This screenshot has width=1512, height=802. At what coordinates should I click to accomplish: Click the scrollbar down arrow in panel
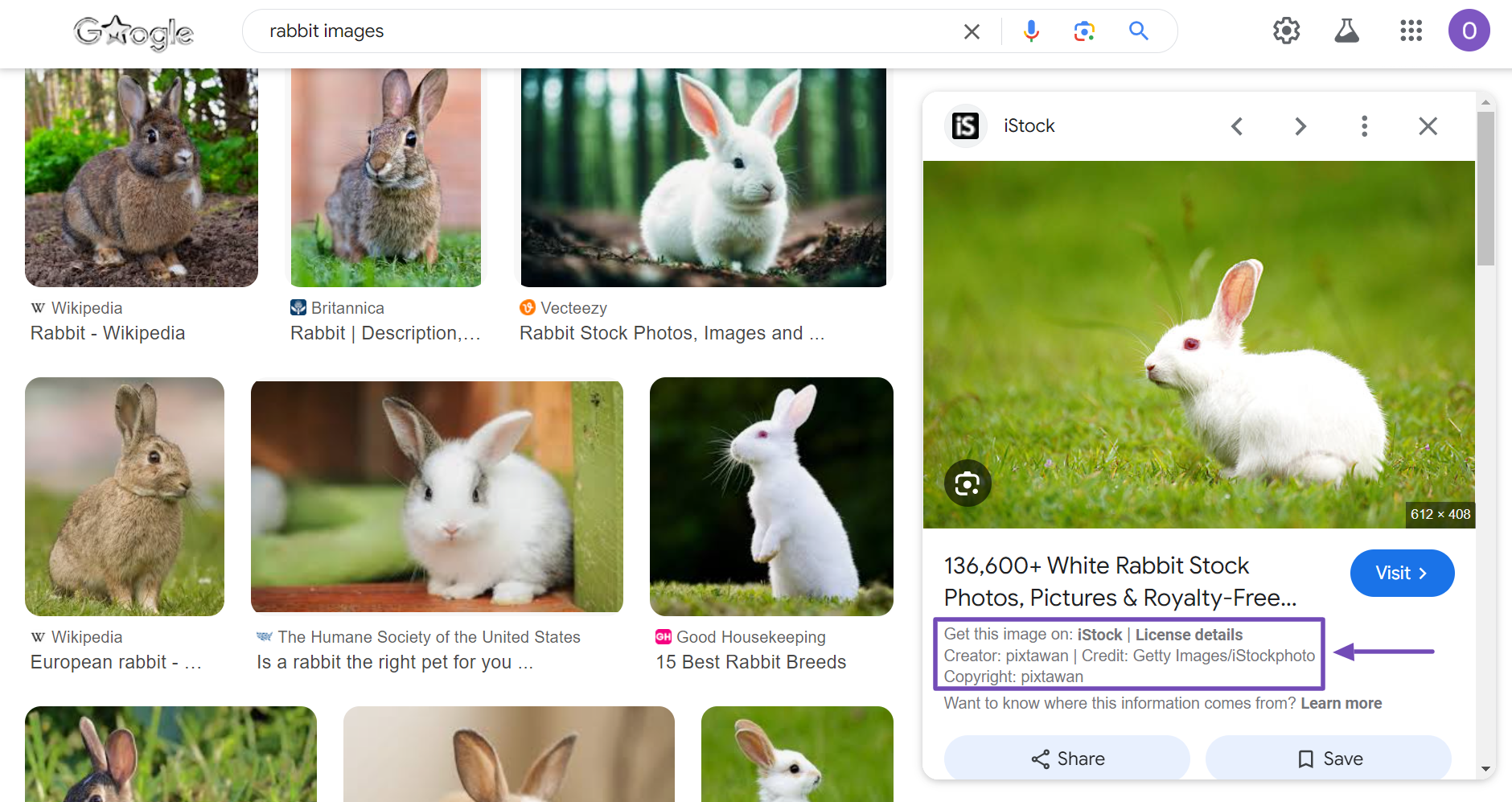click(1485, 770)
